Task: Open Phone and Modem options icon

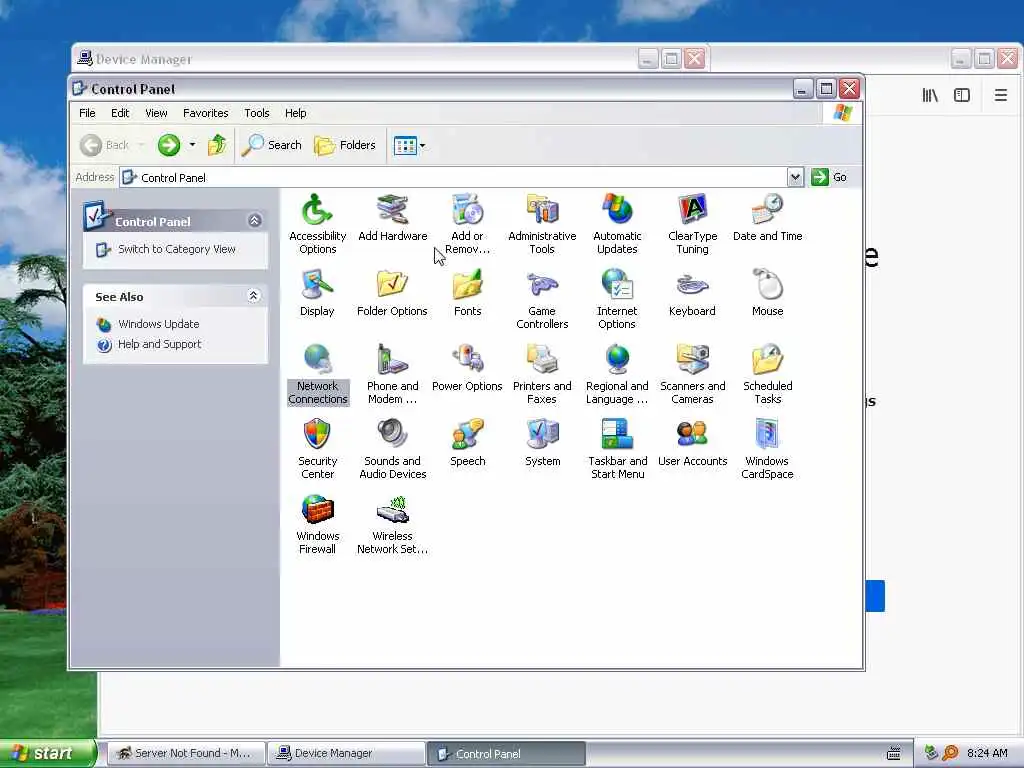Action: 392,374
